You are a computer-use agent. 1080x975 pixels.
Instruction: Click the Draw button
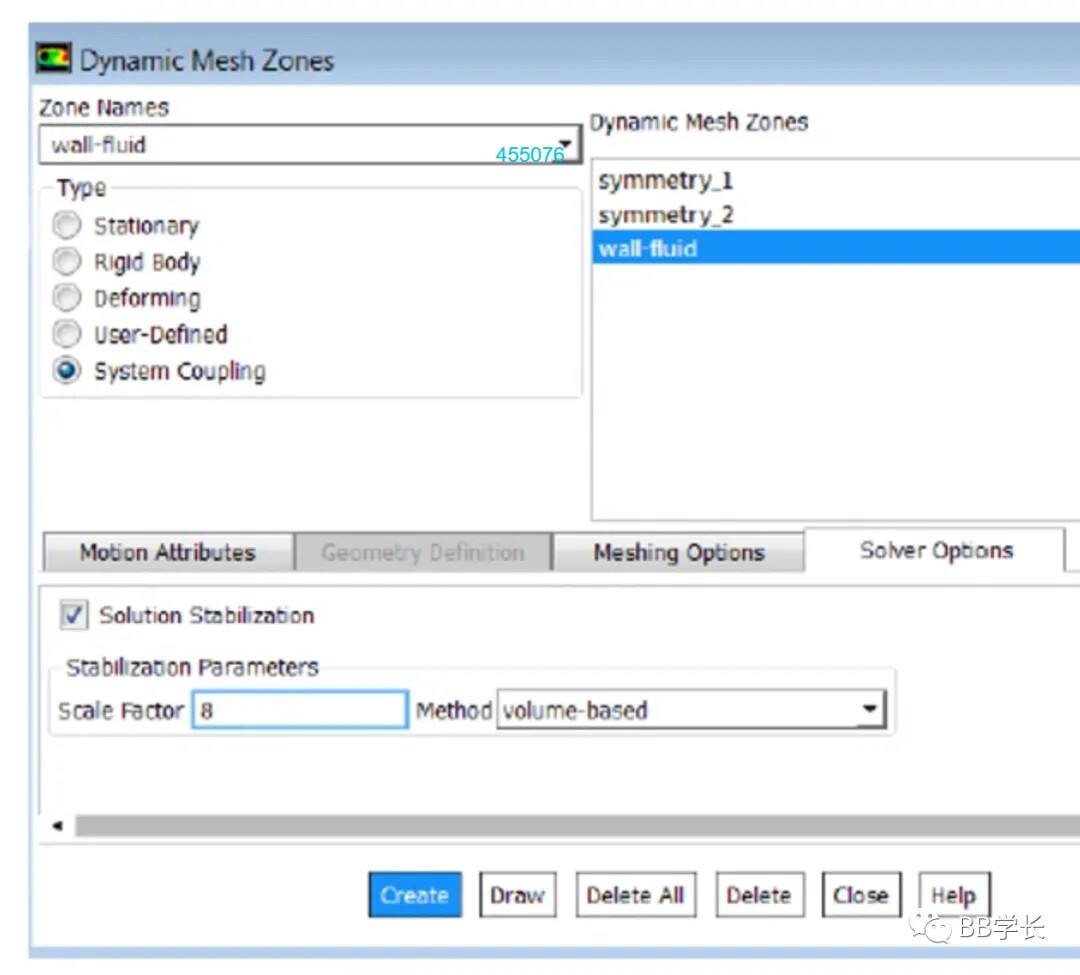coord(517,895)
